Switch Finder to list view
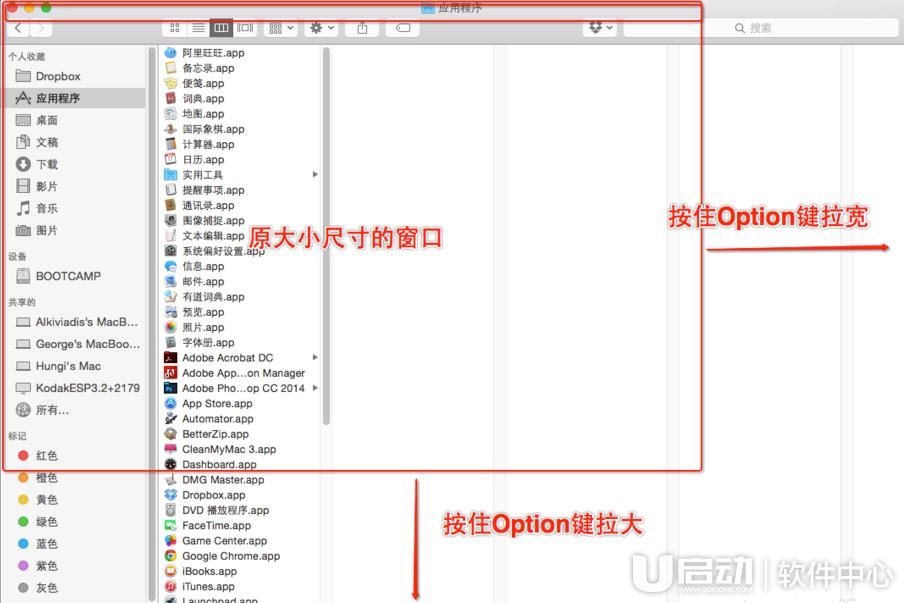The width and height of the screenshot is (904, 603). coord(198,28)
